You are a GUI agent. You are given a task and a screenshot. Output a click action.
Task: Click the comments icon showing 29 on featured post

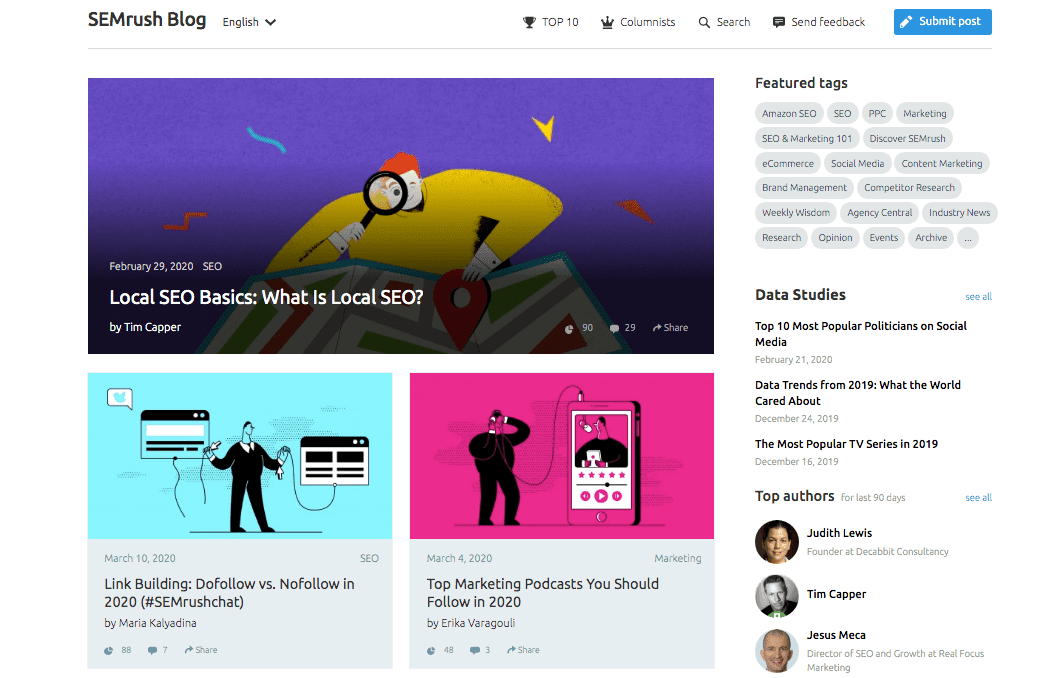614,328
